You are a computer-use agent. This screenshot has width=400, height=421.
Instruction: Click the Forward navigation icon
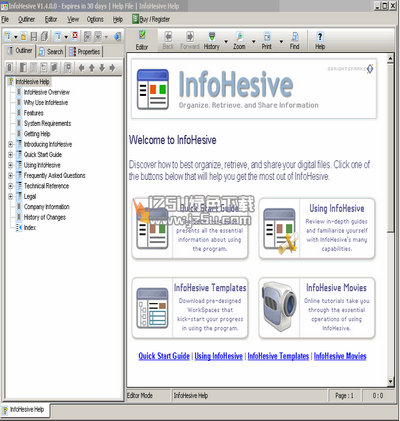click(190, 36)
